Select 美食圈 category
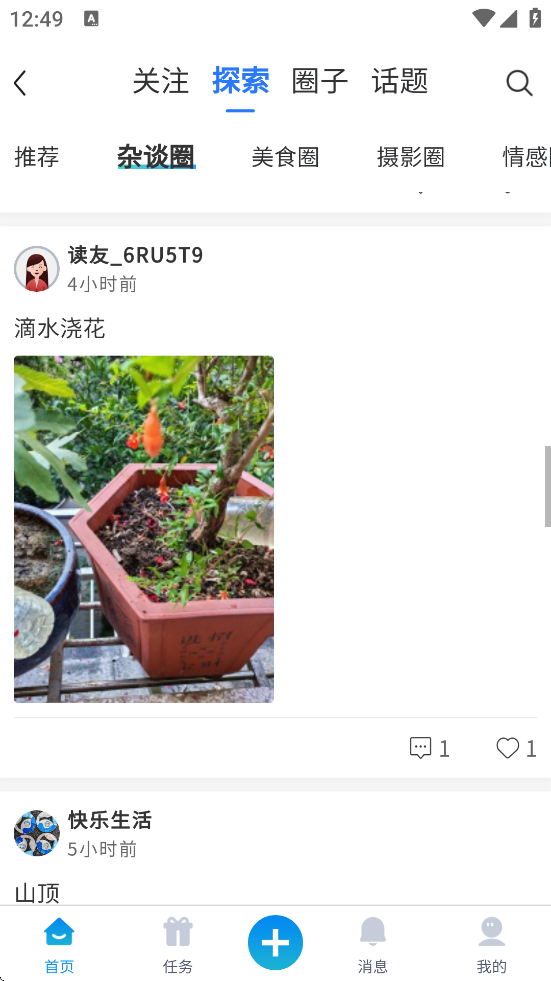The image size is (551, 981). [x=285, y=156]
